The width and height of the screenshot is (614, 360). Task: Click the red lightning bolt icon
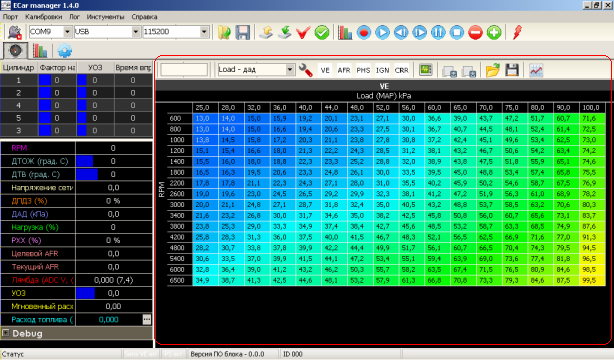517,33
